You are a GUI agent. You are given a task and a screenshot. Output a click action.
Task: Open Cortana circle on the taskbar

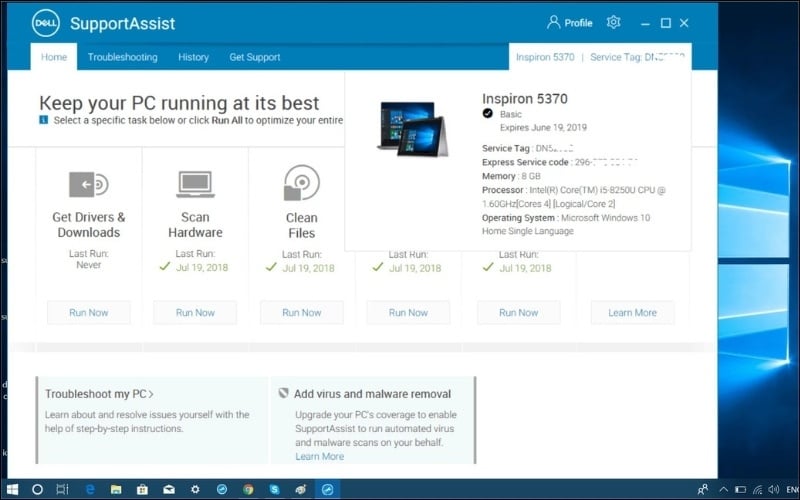[37, 490]
